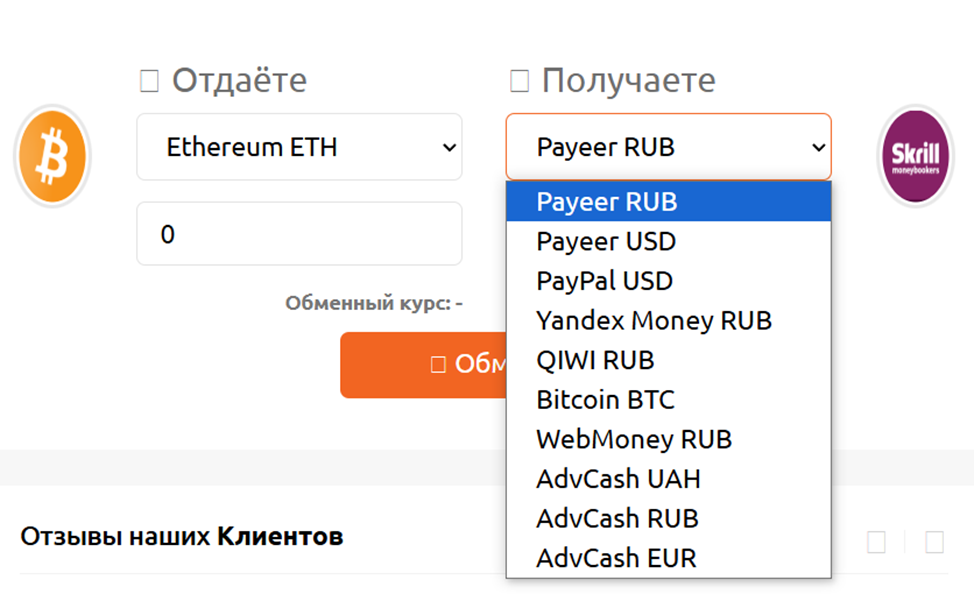Open the Ethereum ETH currency dropdown
974x601 pixels.
[x=298, y=147]
